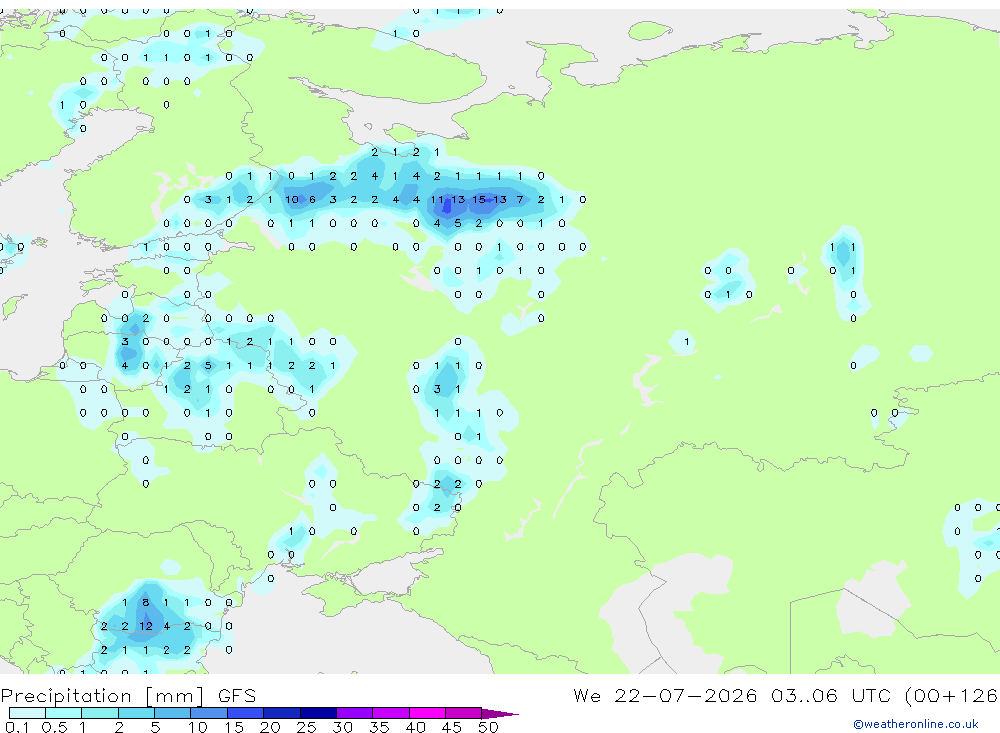Click the '22-07-2026' forecast date text
The width and height of the screenshot is (1000, 733).
(686, 695)
